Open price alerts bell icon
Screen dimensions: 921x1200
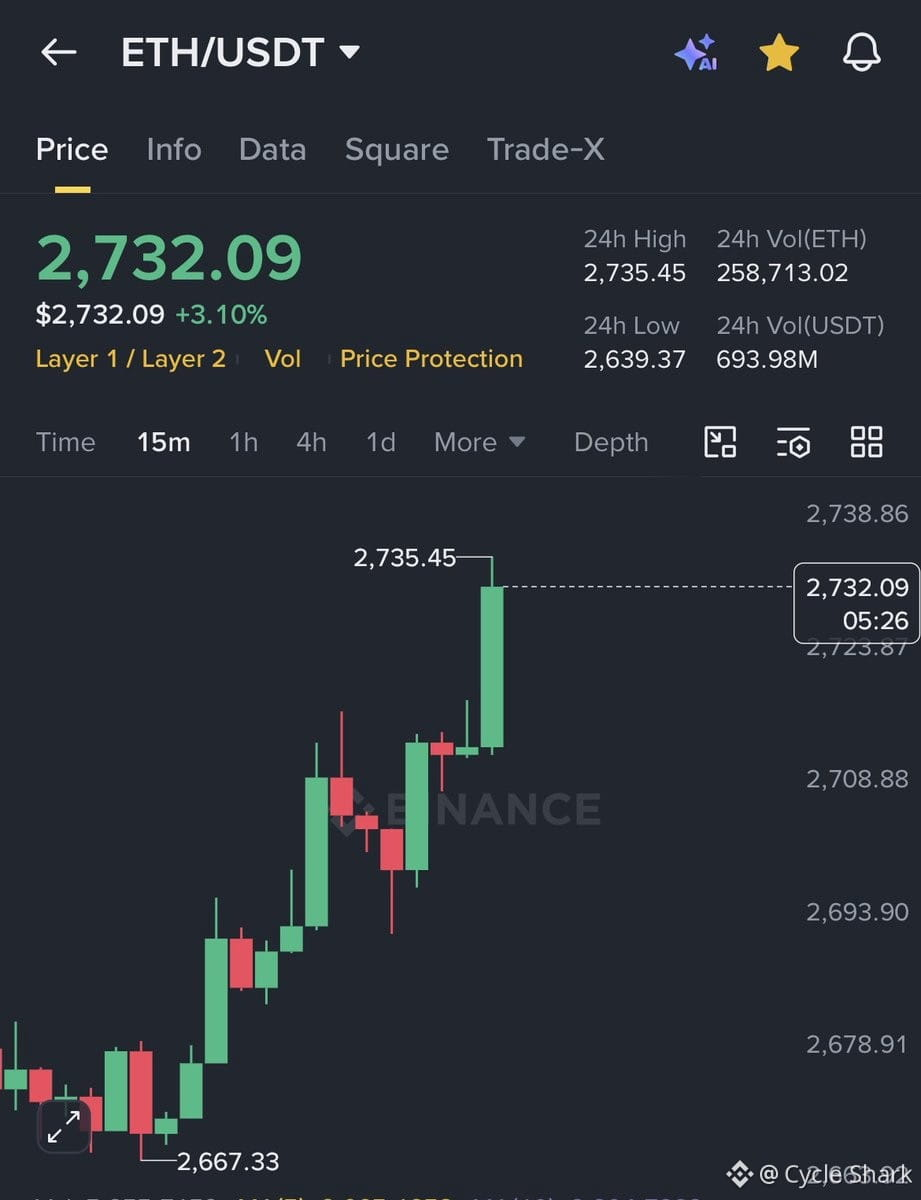[x=861, y=53]
